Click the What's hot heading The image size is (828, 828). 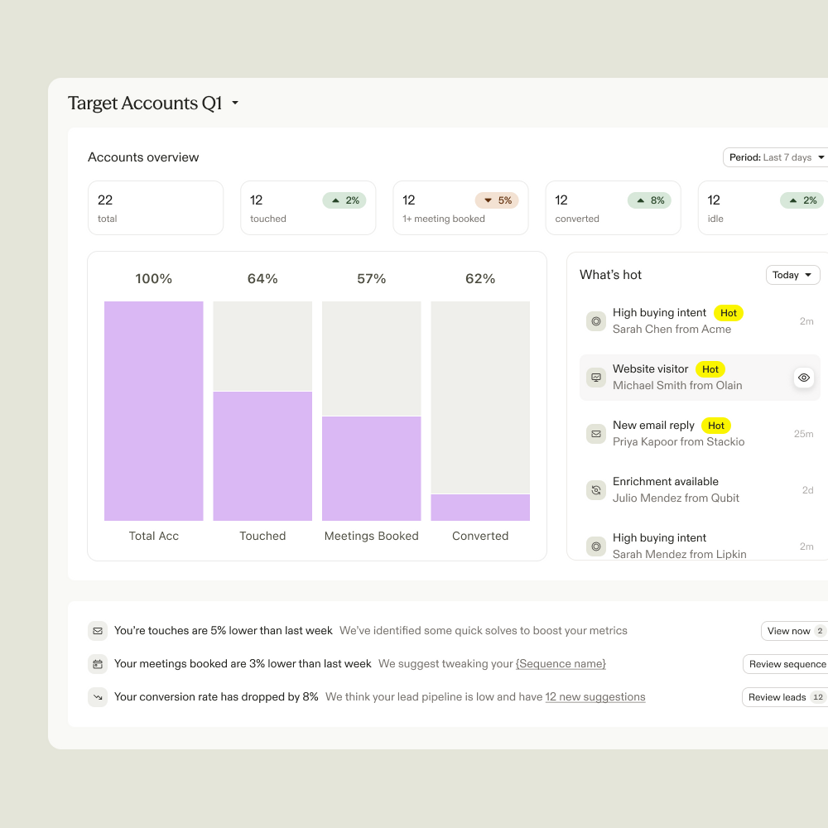[610, 275]
